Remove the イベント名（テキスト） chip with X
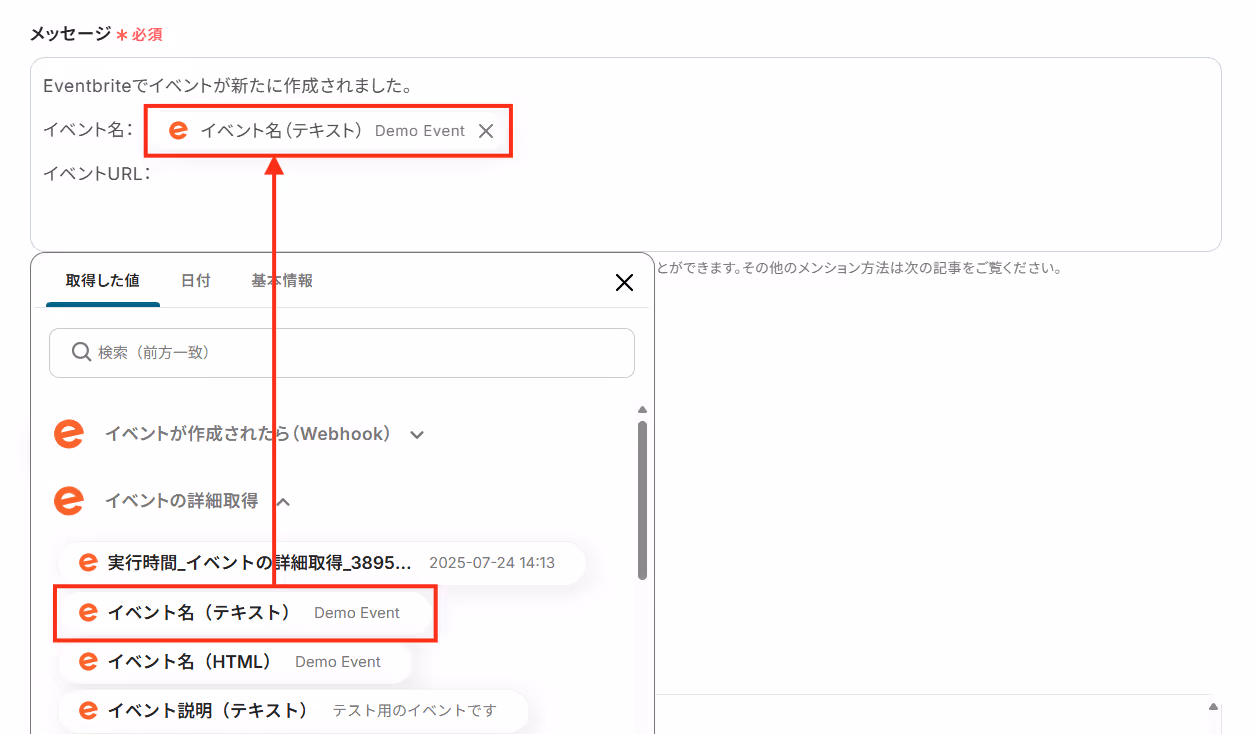Screen dimensions: 1257x734 (x=486, y=131)
